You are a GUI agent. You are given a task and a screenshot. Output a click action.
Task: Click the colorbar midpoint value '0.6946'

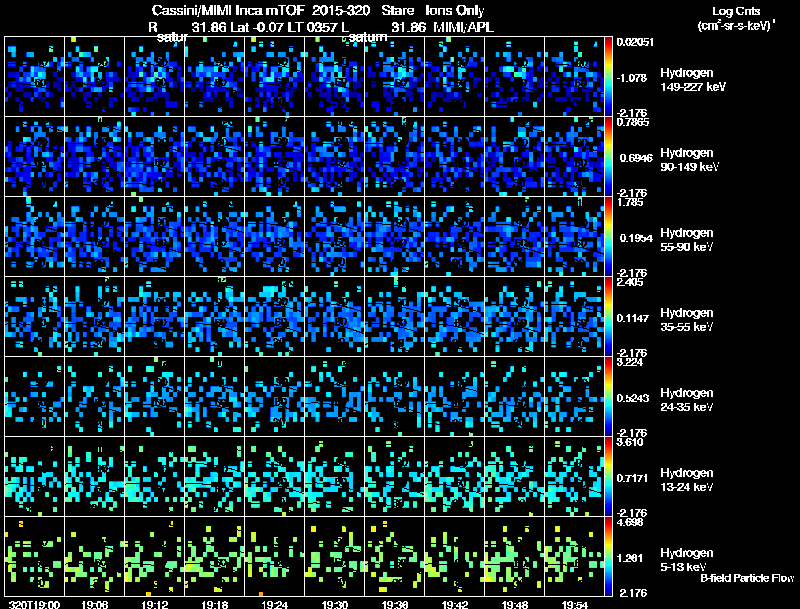[636, 158]
